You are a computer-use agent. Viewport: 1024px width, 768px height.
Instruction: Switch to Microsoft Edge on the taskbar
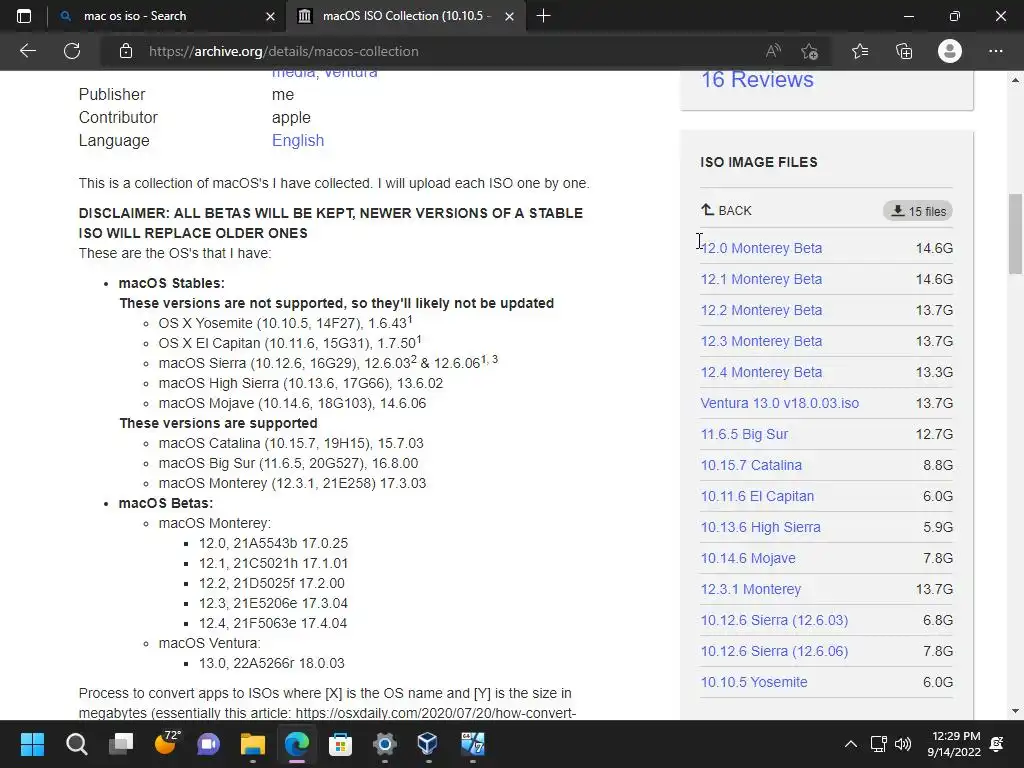point(296,744)
